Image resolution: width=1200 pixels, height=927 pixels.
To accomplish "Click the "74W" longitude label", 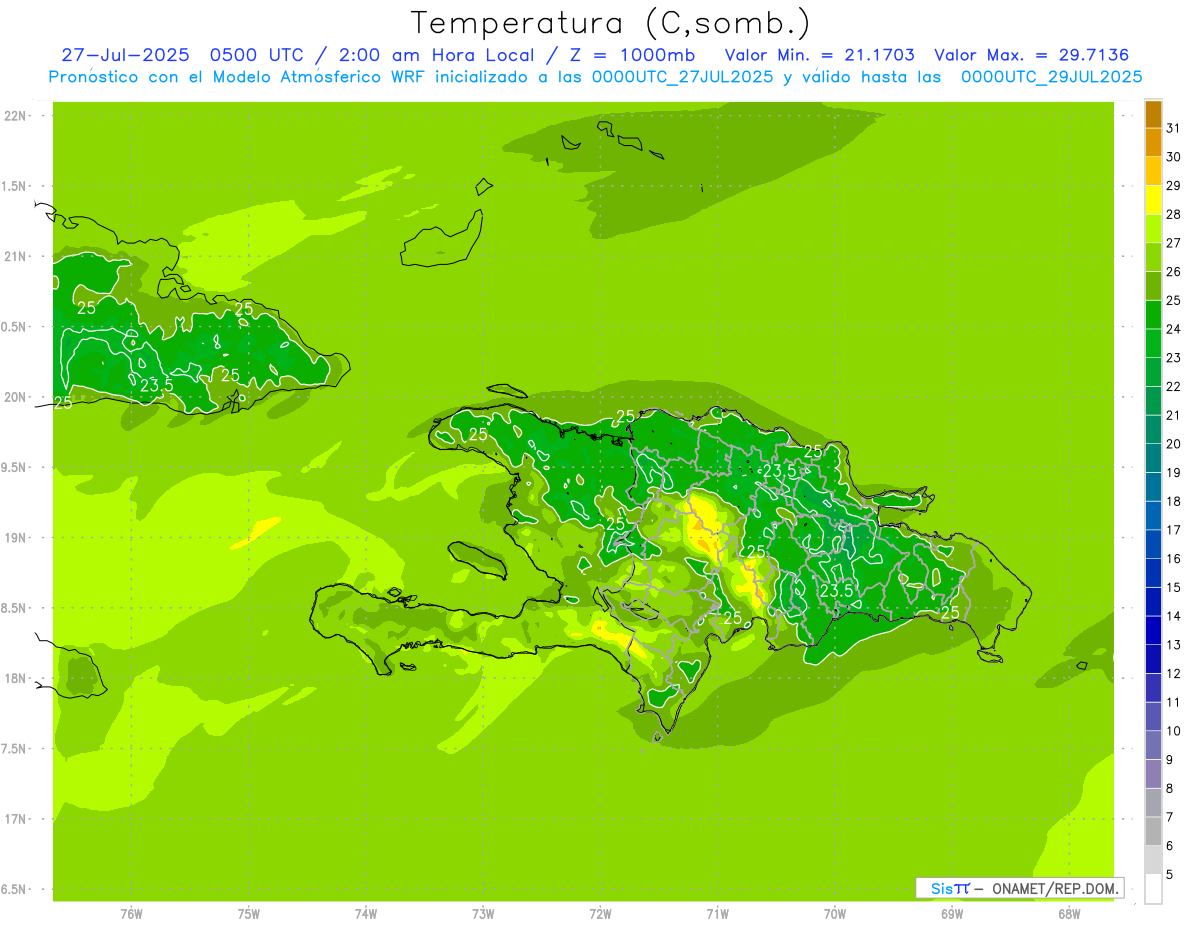I will click(365, 913).
